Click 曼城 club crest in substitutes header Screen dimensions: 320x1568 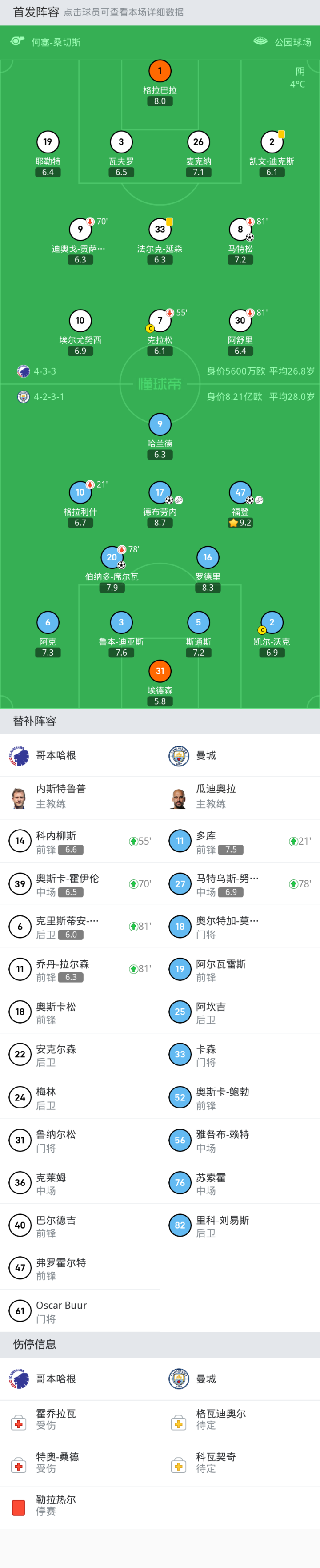pos(179,755)
